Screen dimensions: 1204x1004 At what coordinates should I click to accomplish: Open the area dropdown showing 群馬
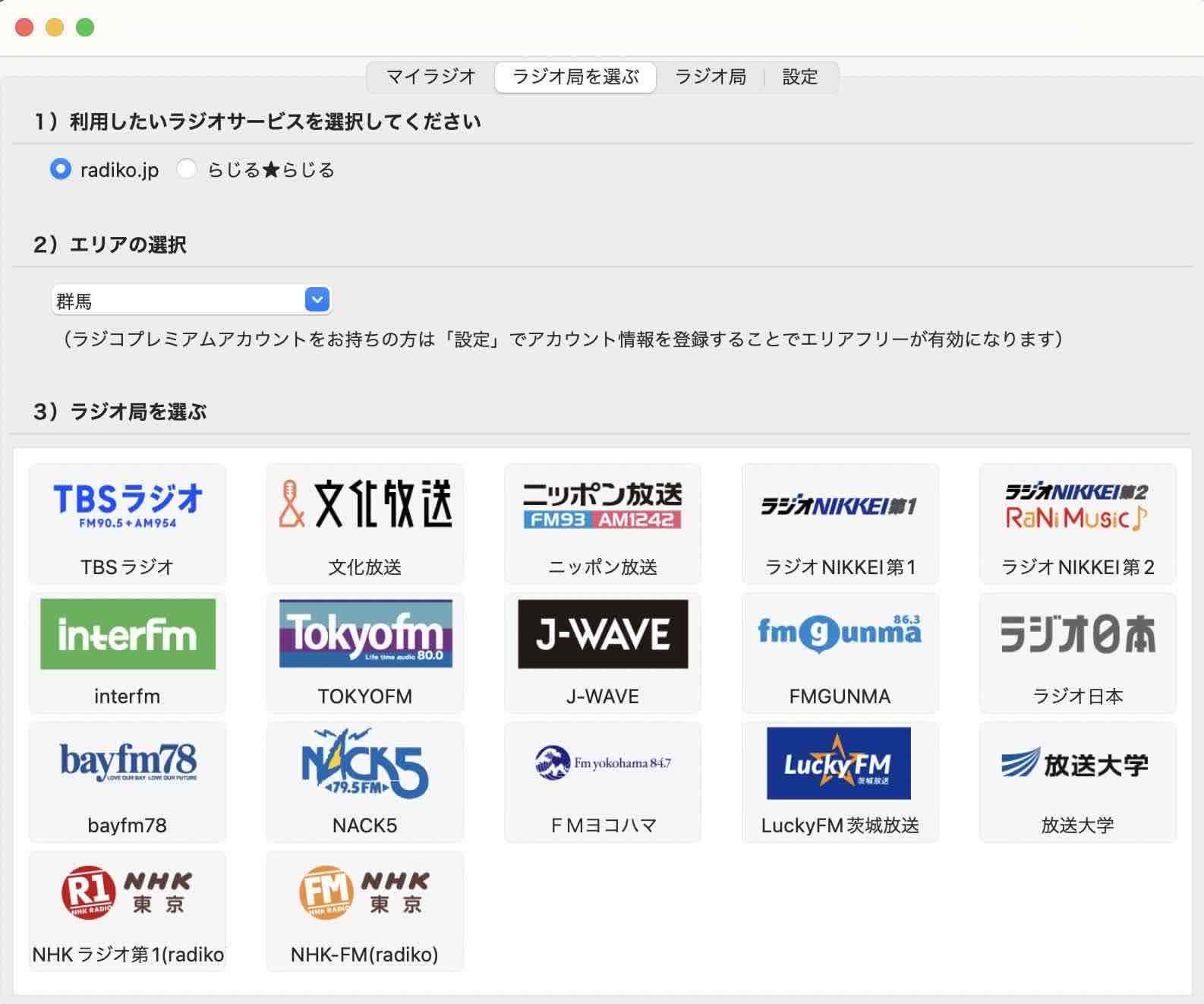point(191,301)
